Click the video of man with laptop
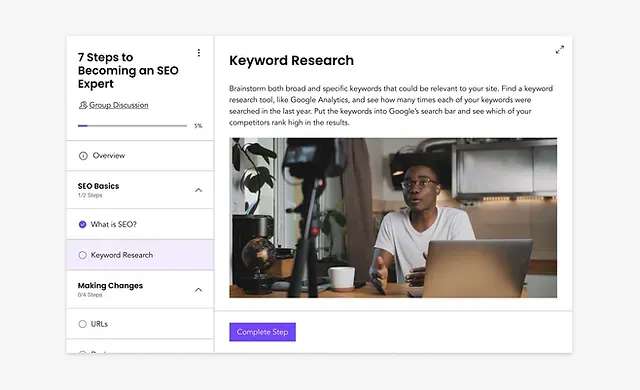 [x=393, y=218]
